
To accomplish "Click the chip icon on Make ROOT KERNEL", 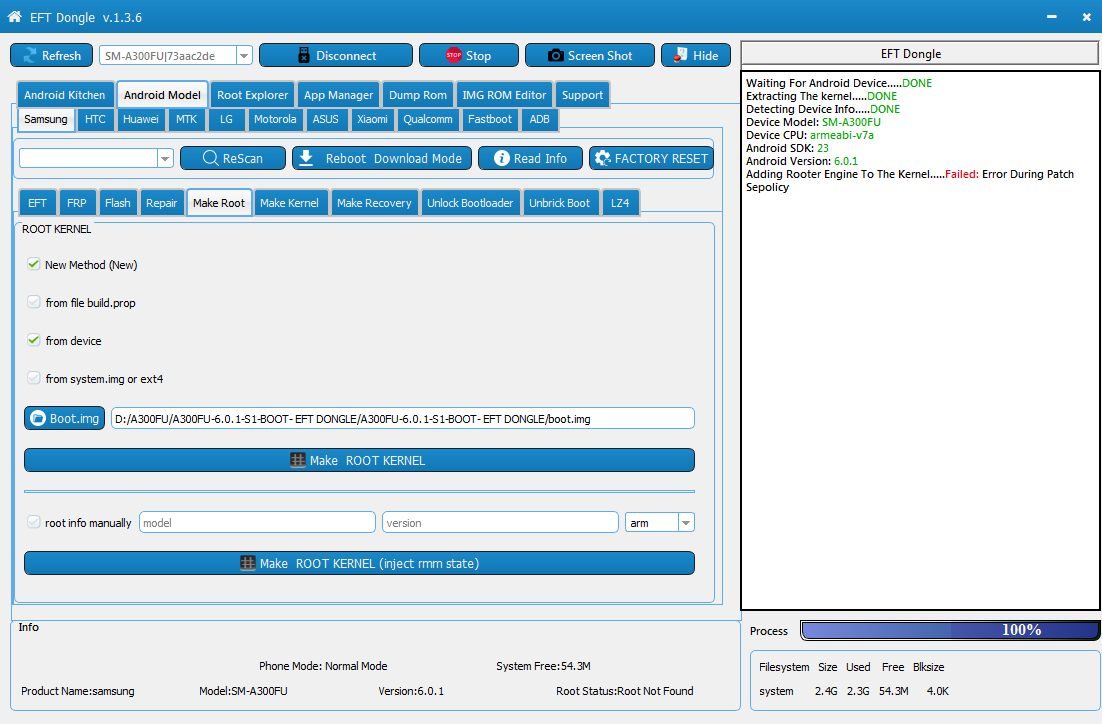I will (x=298, y=460).
